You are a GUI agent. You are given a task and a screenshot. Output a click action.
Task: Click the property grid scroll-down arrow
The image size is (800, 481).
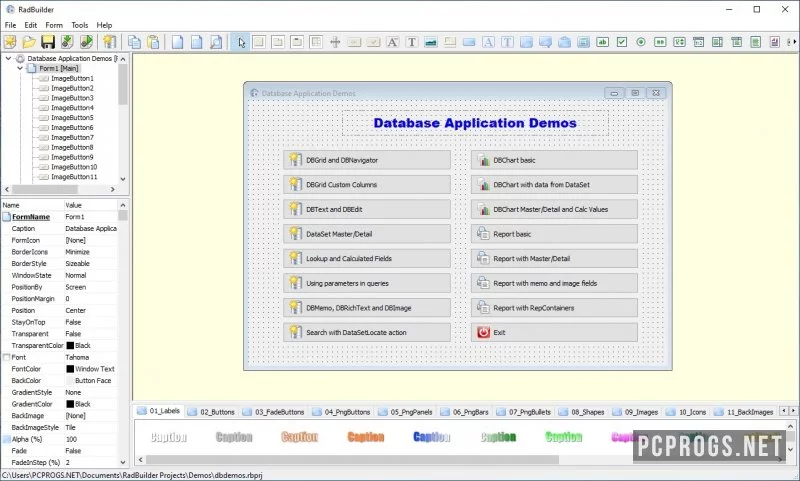122,462
